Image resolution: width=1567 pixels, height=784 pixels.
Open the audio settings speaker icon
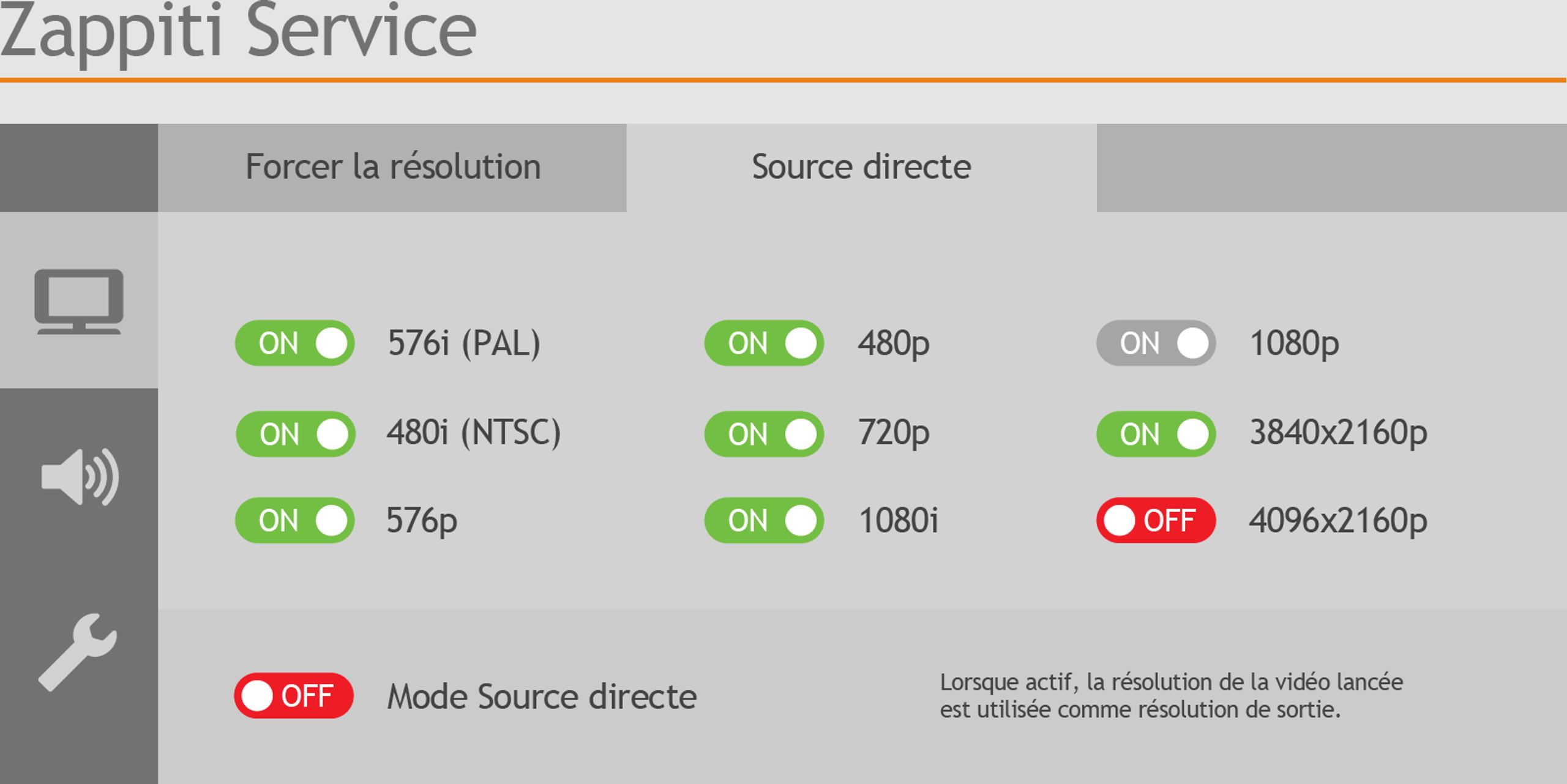pyautogui.click(x=80, y=477)
